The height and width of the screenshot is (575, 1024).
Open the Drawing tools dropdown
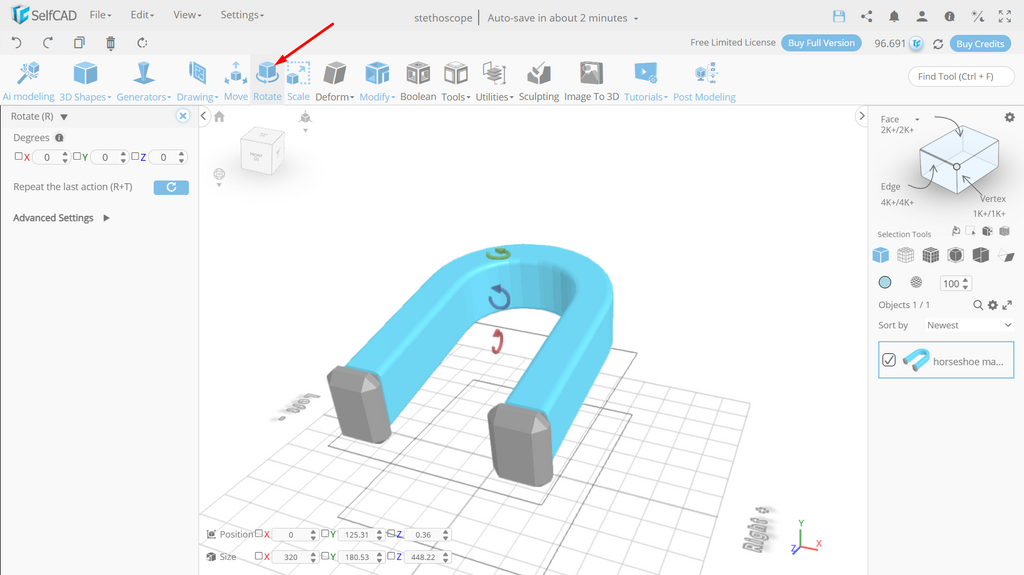[x=197, y=81]
